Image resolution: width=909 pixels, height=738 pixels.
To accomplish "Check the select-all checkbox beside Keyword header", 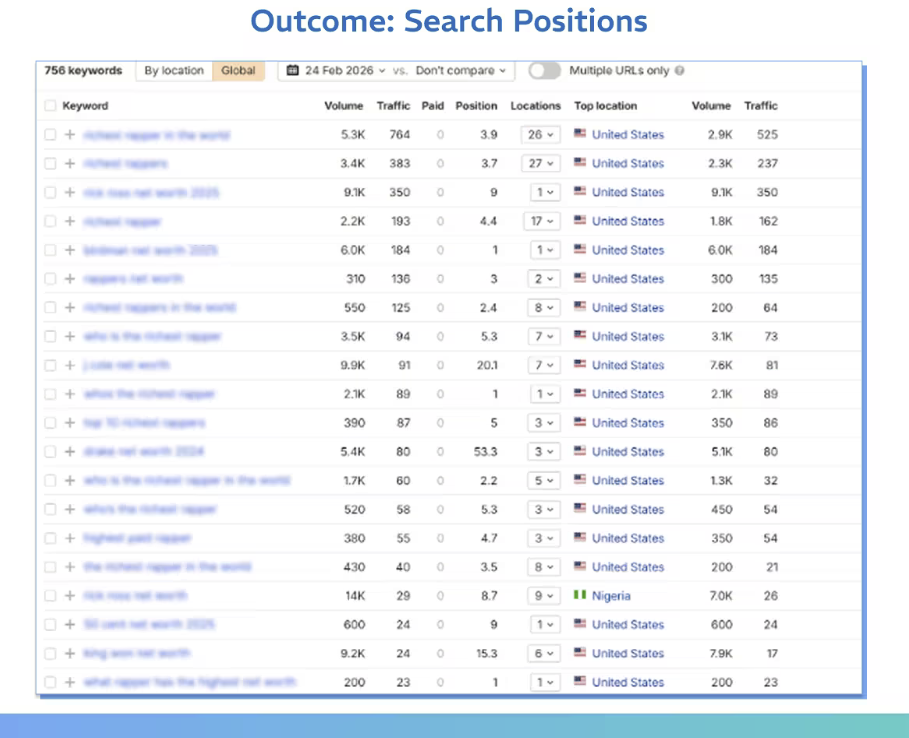I will (x=51, y=106).
